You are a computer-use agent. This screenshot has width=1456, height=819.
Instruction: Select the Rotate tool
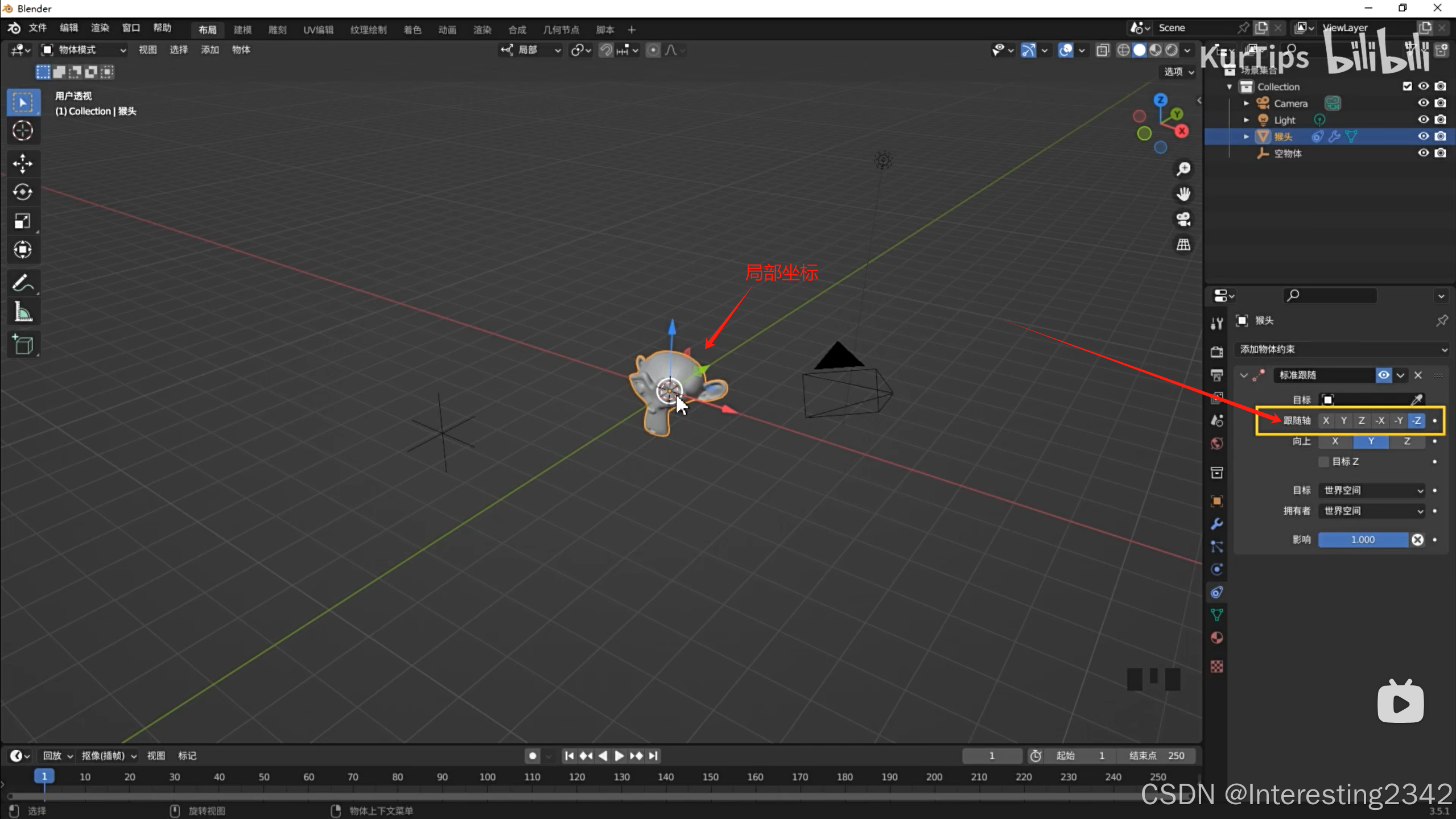23,192
